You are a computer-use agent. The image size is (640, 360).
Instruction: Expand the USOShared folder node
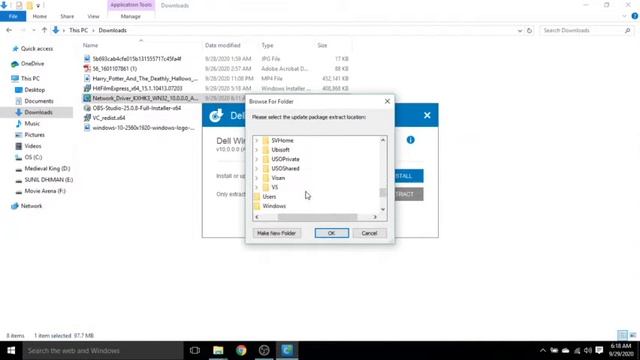[257, 169]
